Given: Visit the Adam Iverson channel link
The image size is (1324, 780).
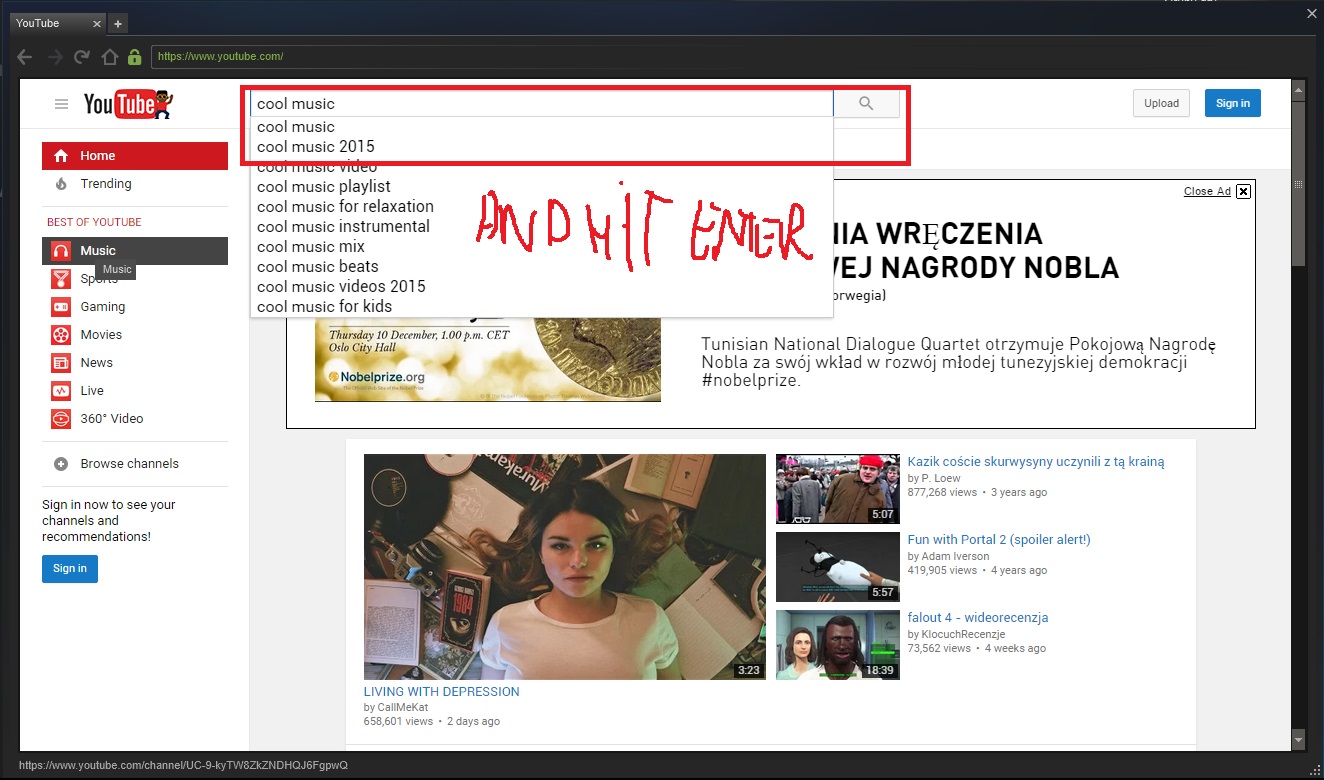Looking at the screenshot, I should pos(955,556).
